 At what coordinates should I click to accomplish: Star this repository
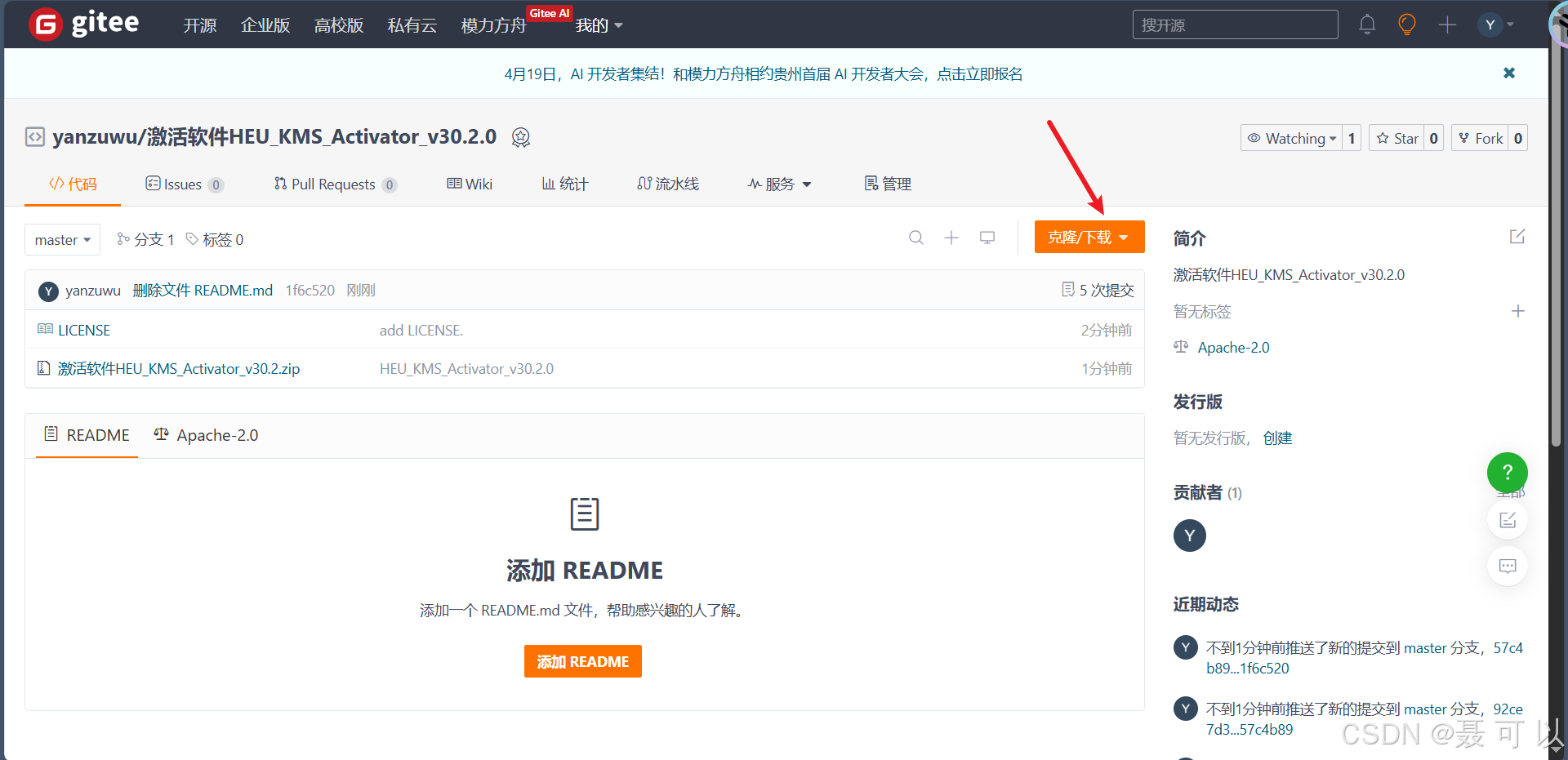click(x=1396, y=138)
